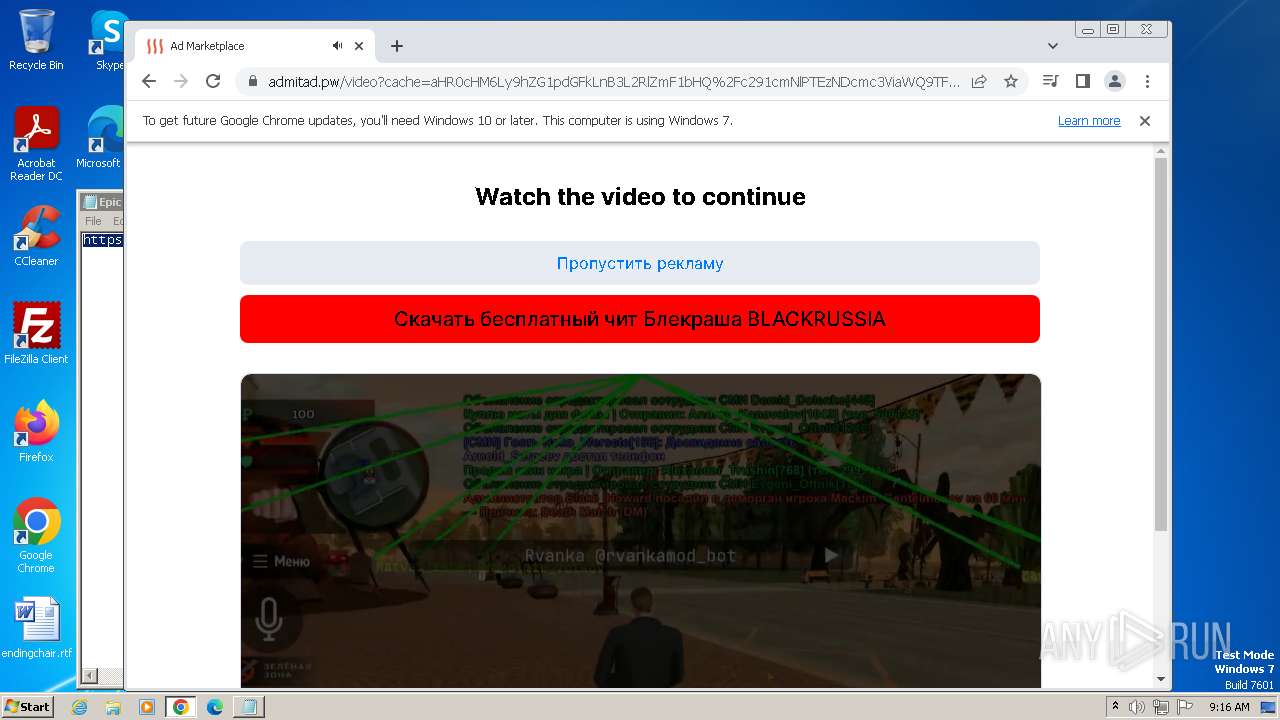Dismiss the Chrome update infobar

[x=1145, y=121]
